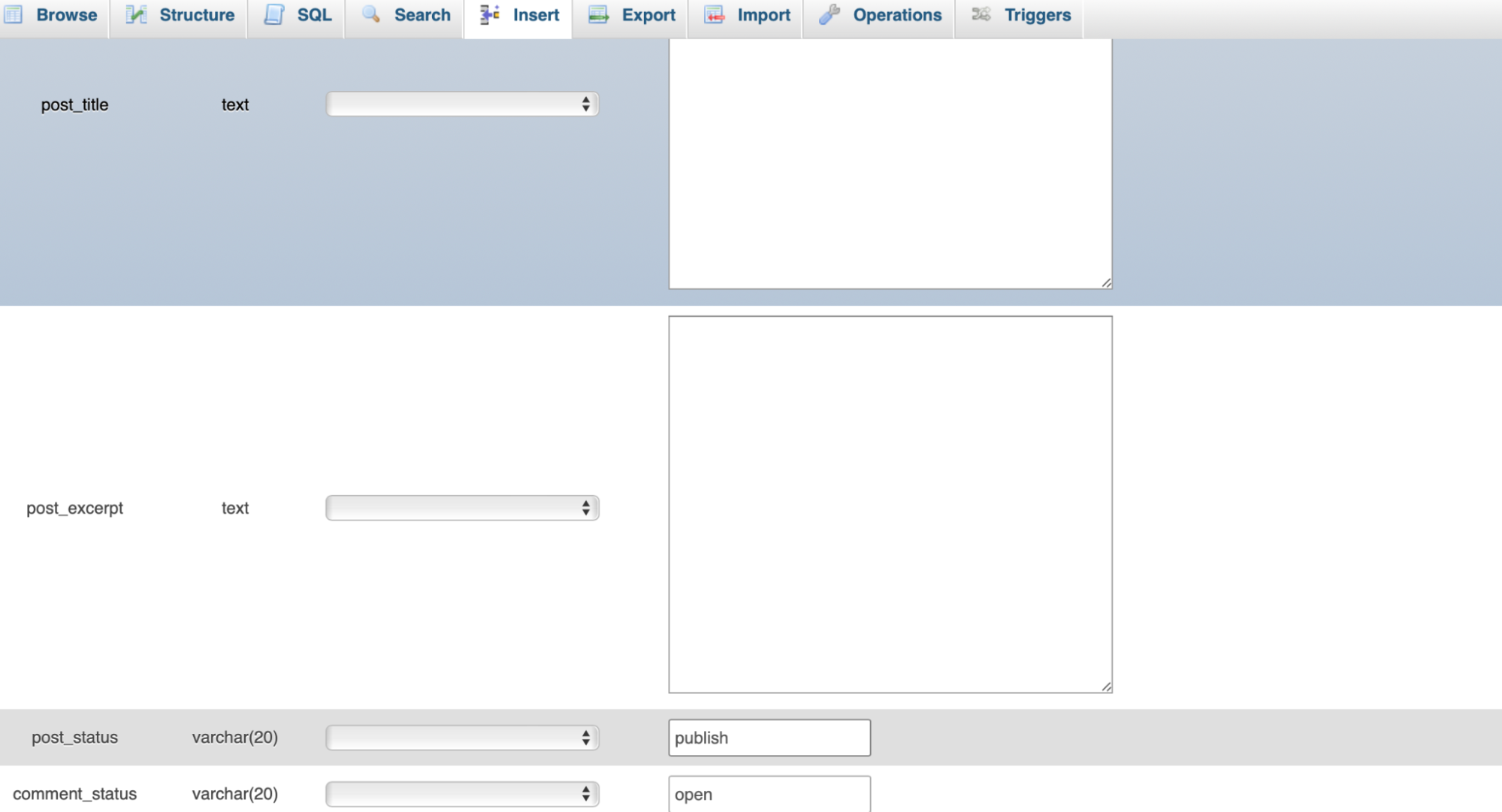This screenshot has height=812, width=1502.
Task: Click the Browse tab
Action: (x=53, y=15)
